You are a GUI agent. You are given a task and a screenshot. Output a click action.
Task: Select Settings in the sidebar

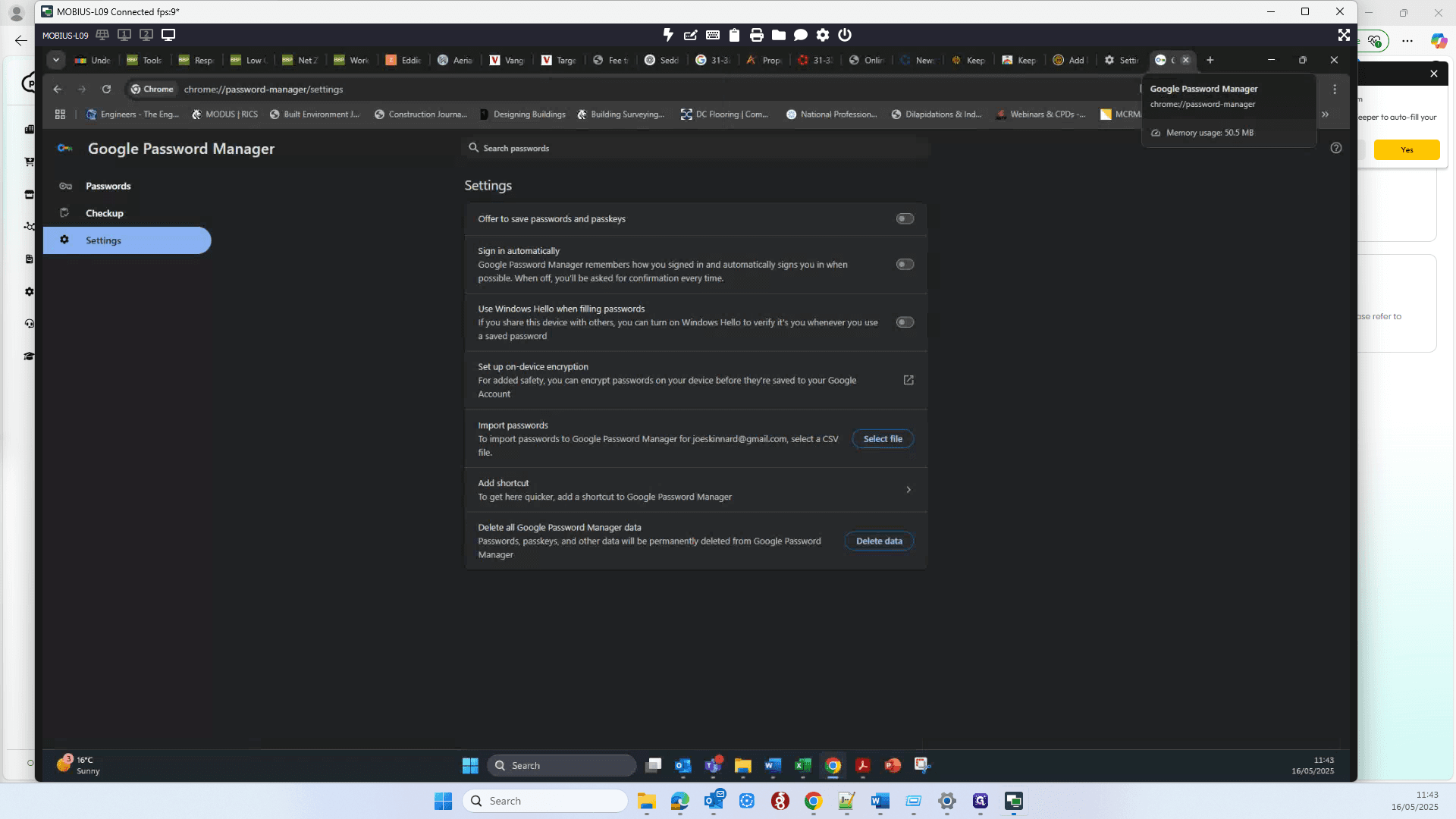127,240
